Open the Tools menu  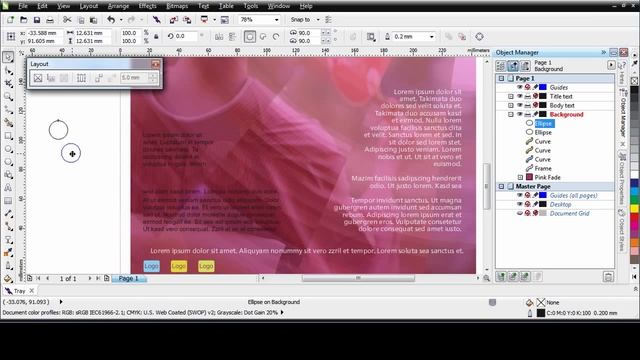(251, 6)
